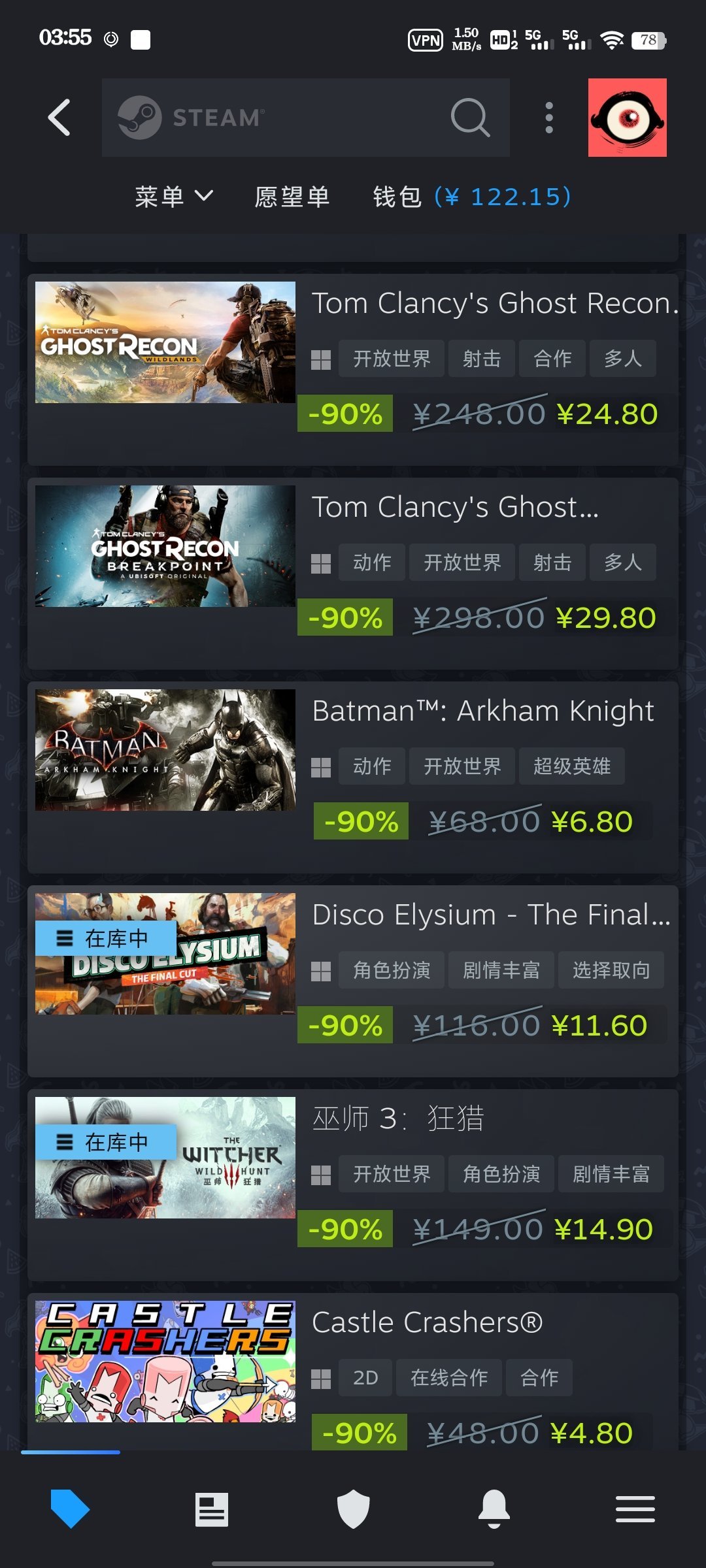Open the 愿望单 tab

tap(292, 197)
